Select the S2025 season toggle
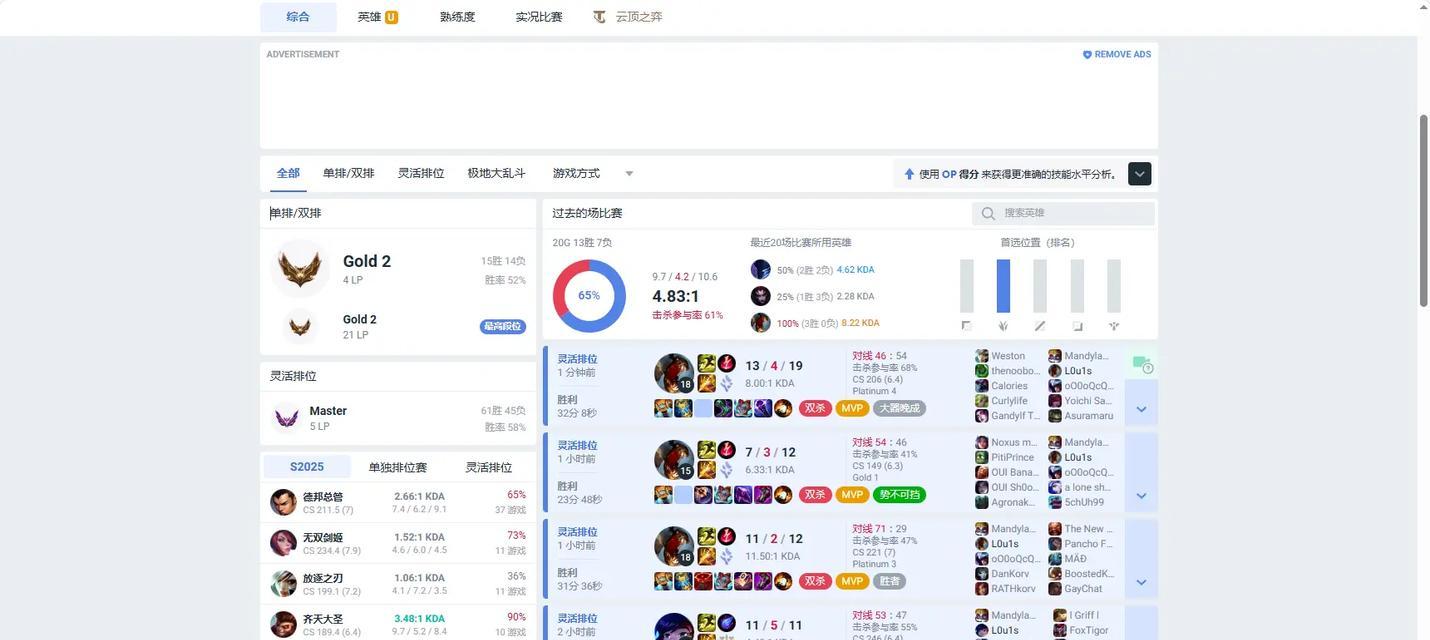 (x=307, y=467)
